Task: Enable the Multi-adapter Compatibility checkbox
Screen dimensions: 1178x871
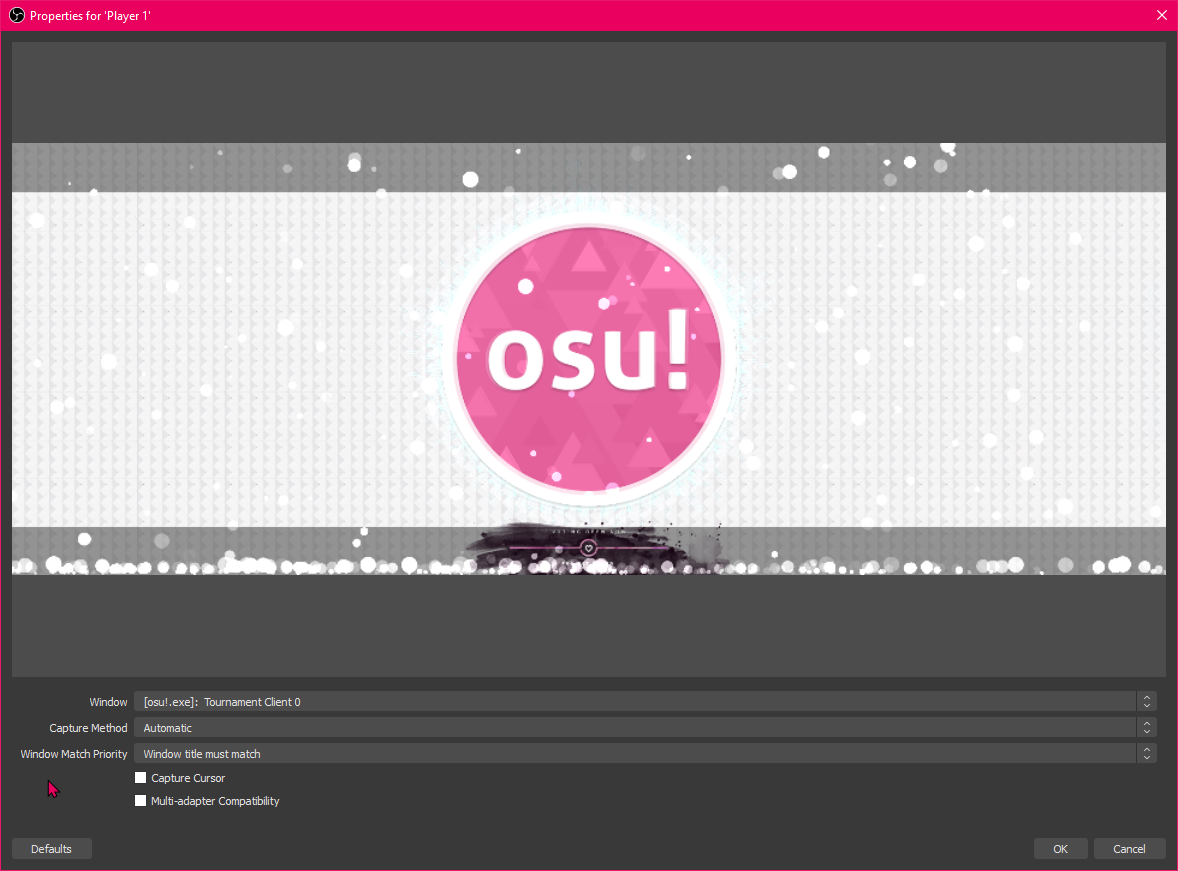Action: 140,800
